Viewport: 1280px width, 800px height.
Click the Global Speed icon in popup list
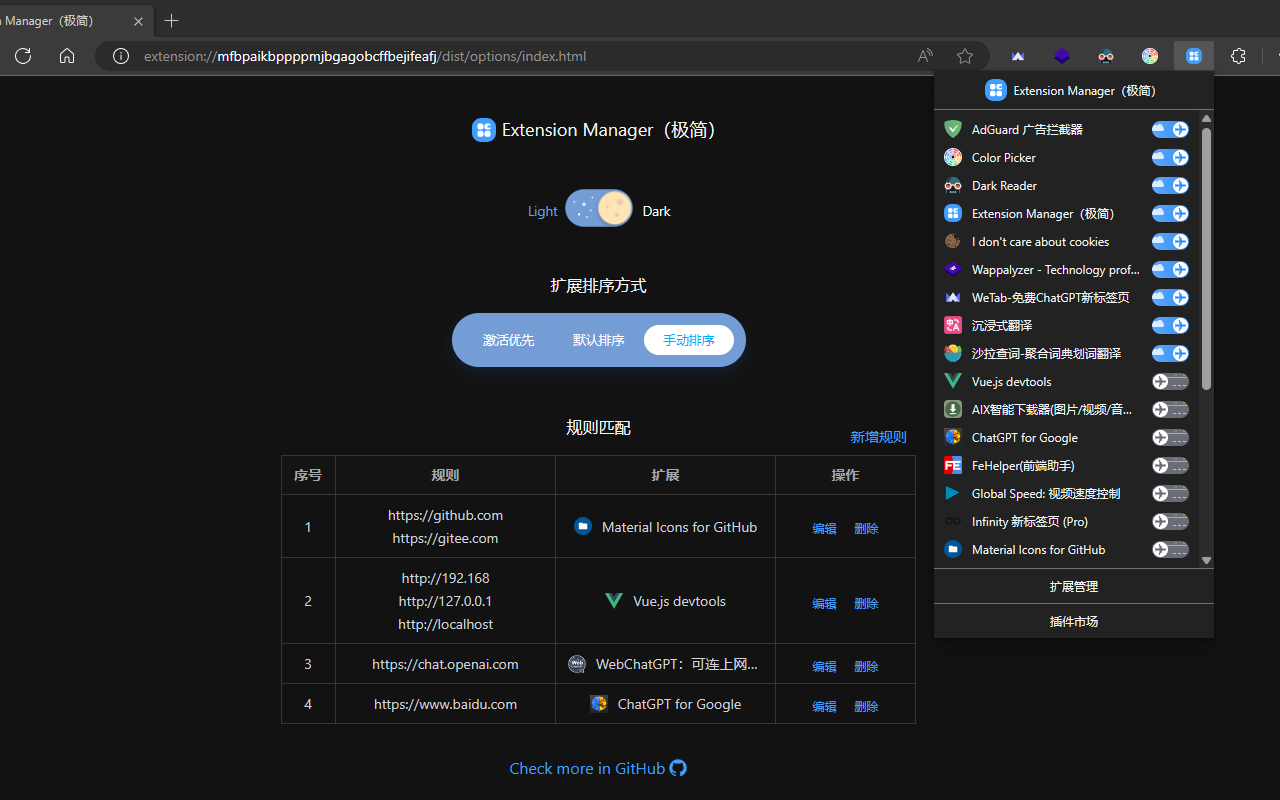[x=953, y=493]
